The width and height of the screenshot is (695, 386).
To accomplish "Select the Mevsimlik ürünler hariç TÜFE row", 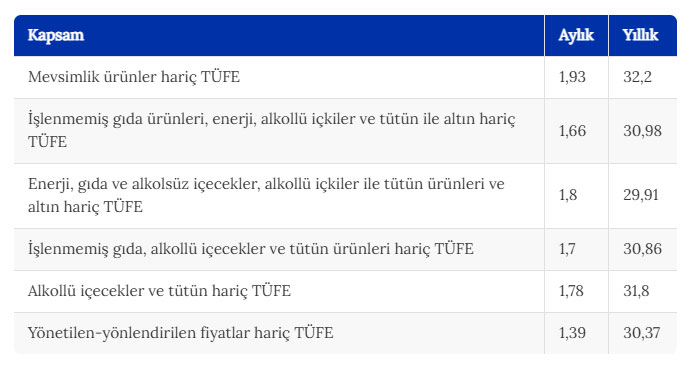I will point(345,77).
